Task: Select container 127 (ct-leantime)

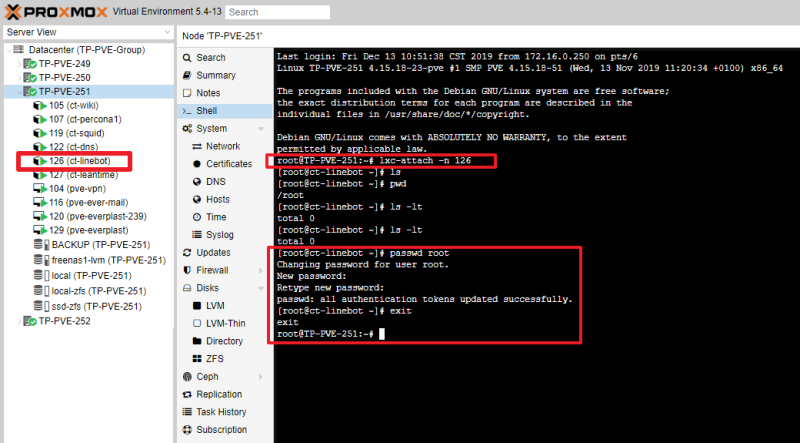Action: 83,175
